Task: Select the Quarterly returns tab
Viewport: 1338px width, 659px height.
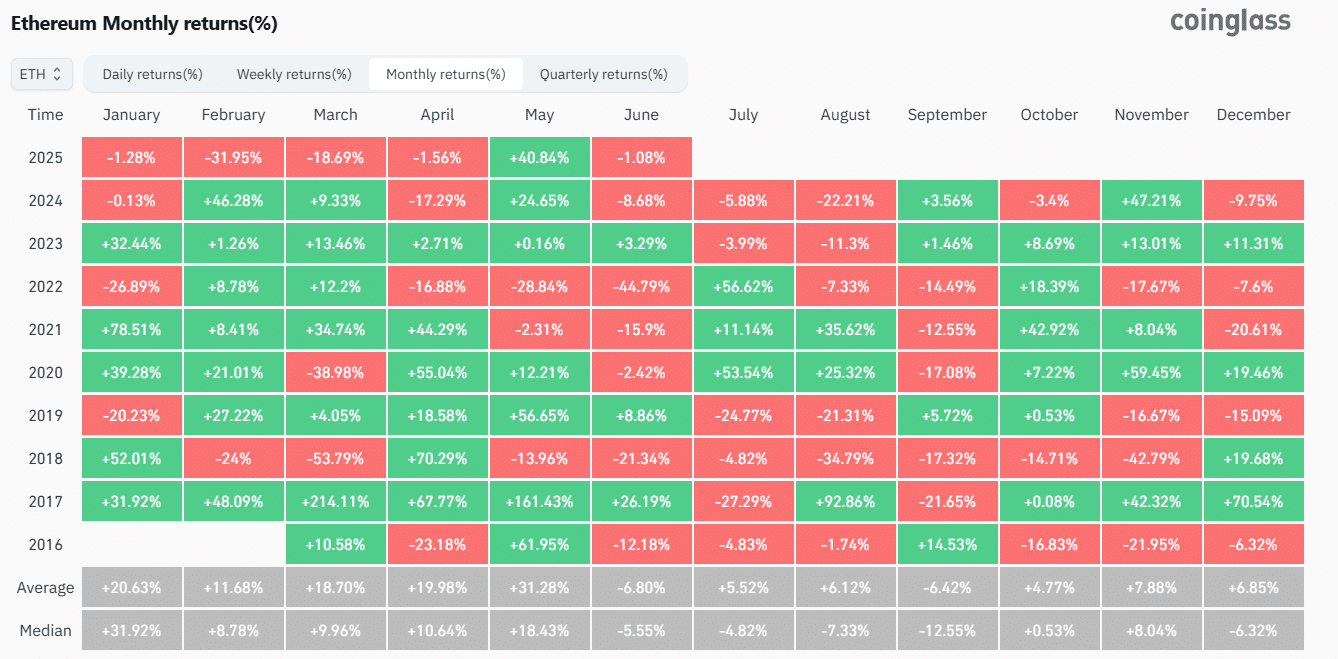Action: point(602,73)
